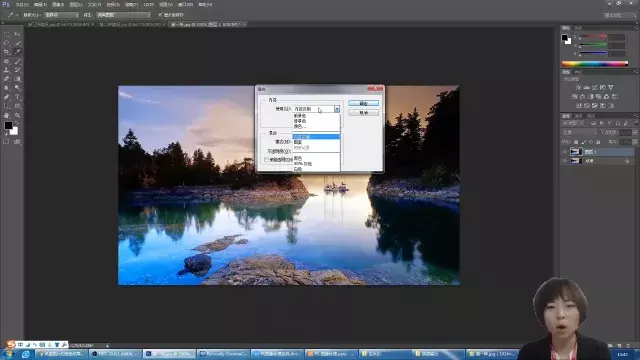Choose 50% 灰色 in the Fill dropdown list
The height and width of the screenshot is (360, 640).
click(303, 163)
